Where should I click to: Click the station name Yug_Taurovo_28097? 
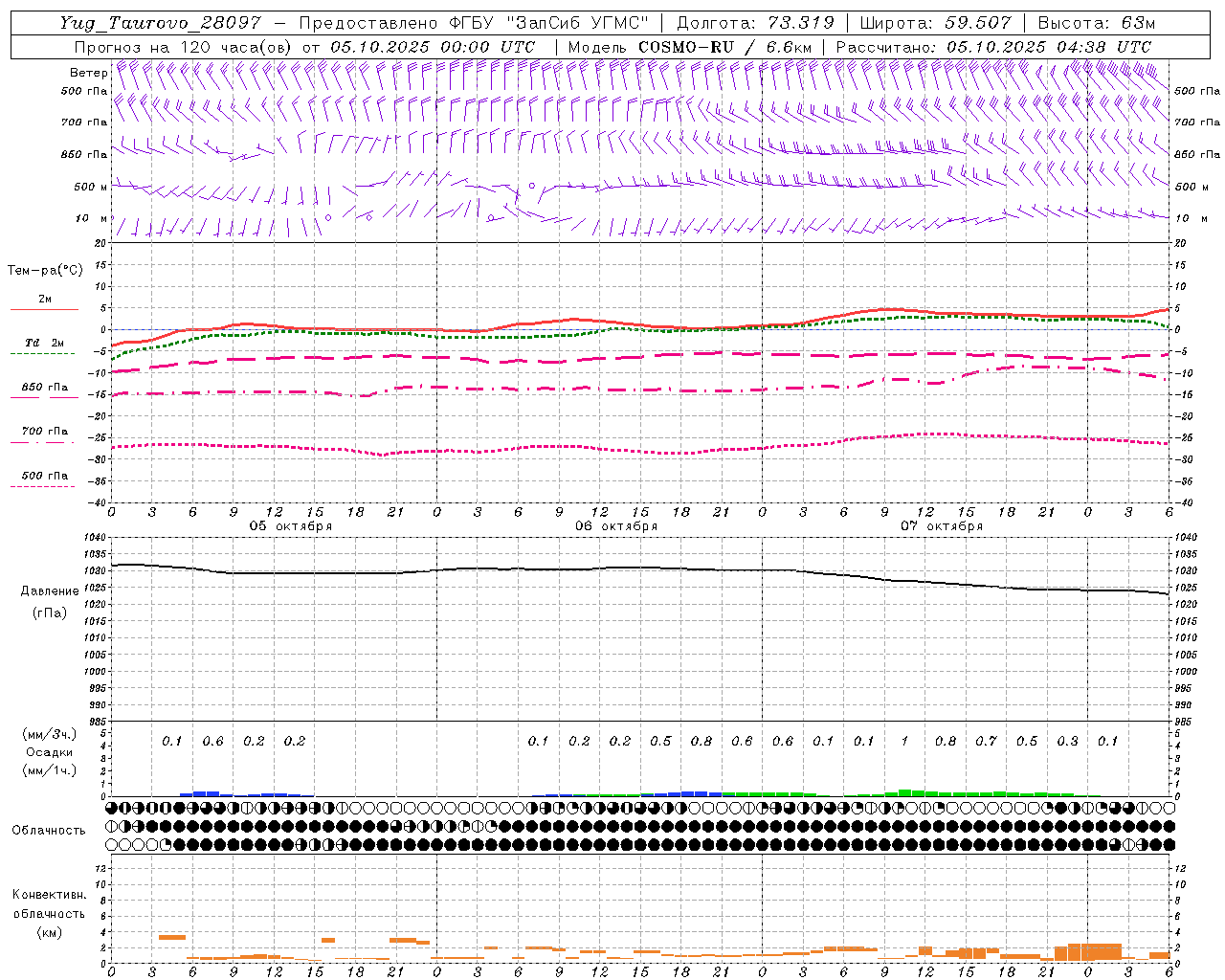pos(160,24)
